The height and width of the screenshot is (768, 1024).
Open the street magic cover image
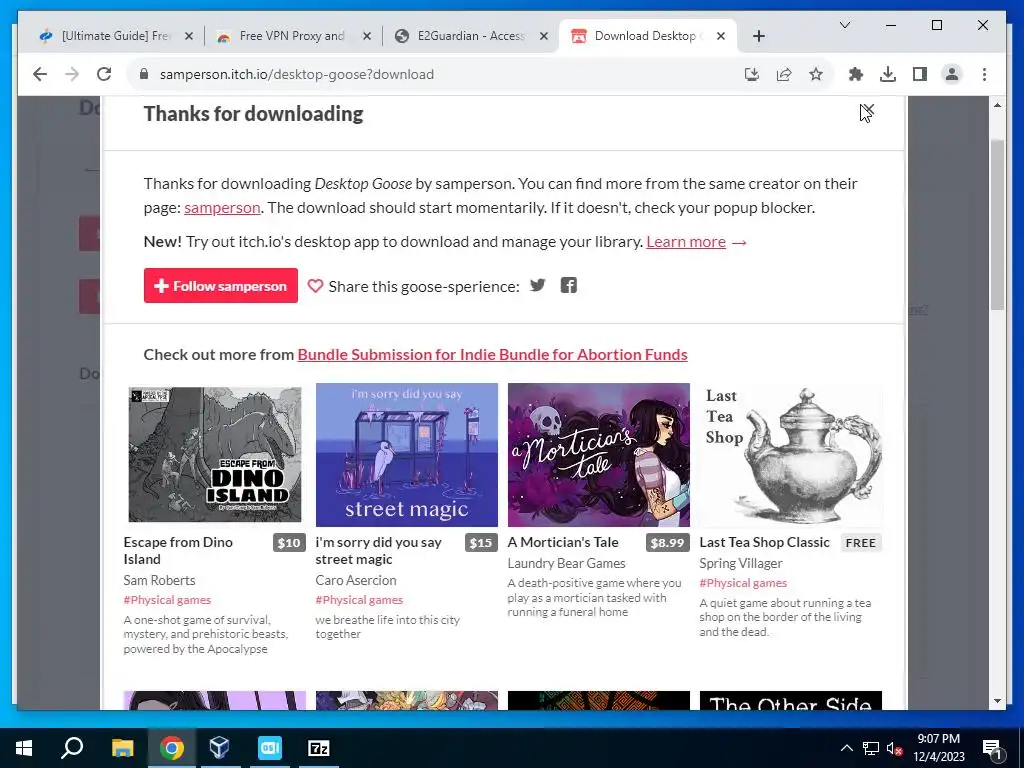click(x=406, y=455)
